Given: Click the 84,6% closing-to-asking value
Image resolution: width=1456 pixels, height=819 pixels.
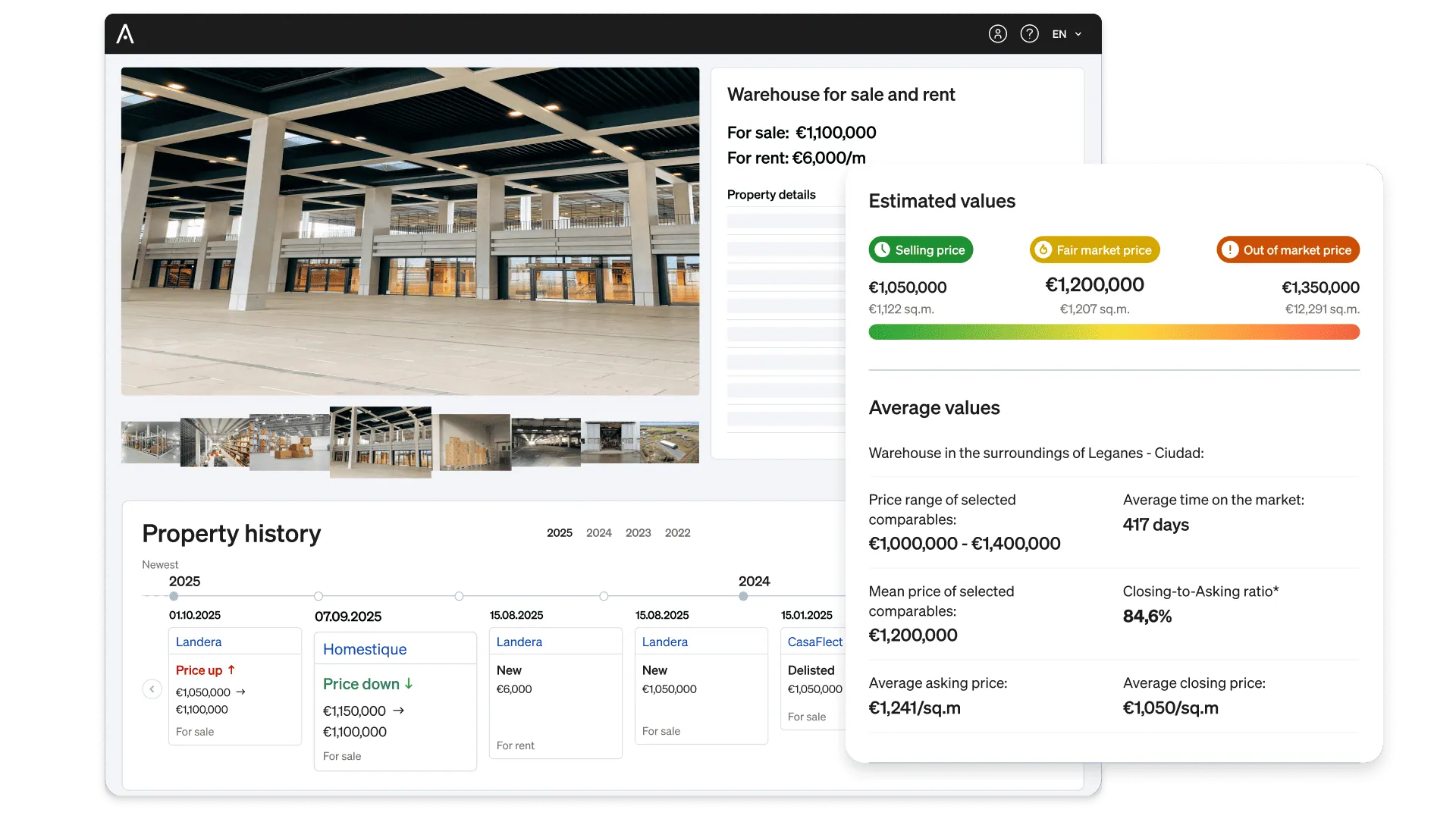Looking at the screenshot, I should [x=1147, y=617].
